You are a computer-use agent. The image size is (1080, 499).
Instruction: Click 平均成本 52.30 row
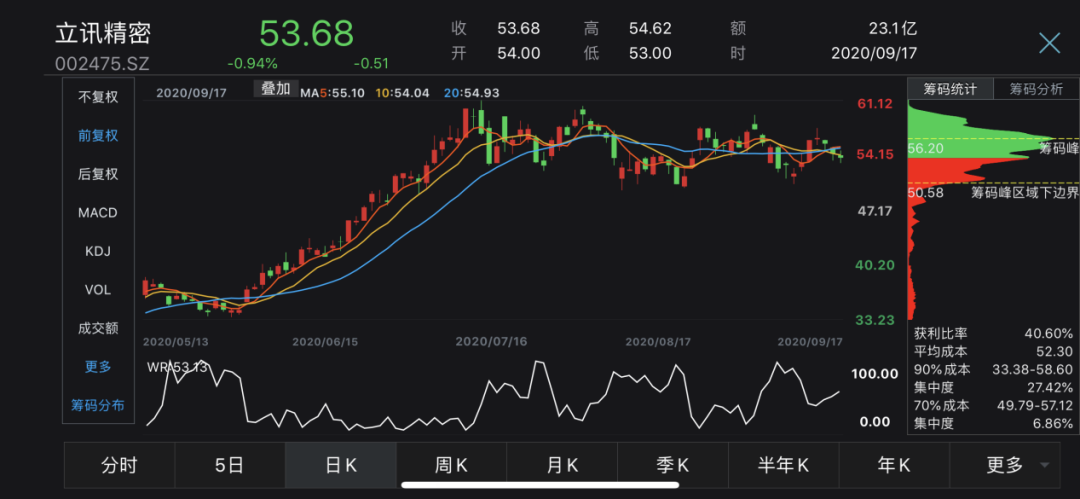click(993, 352)
